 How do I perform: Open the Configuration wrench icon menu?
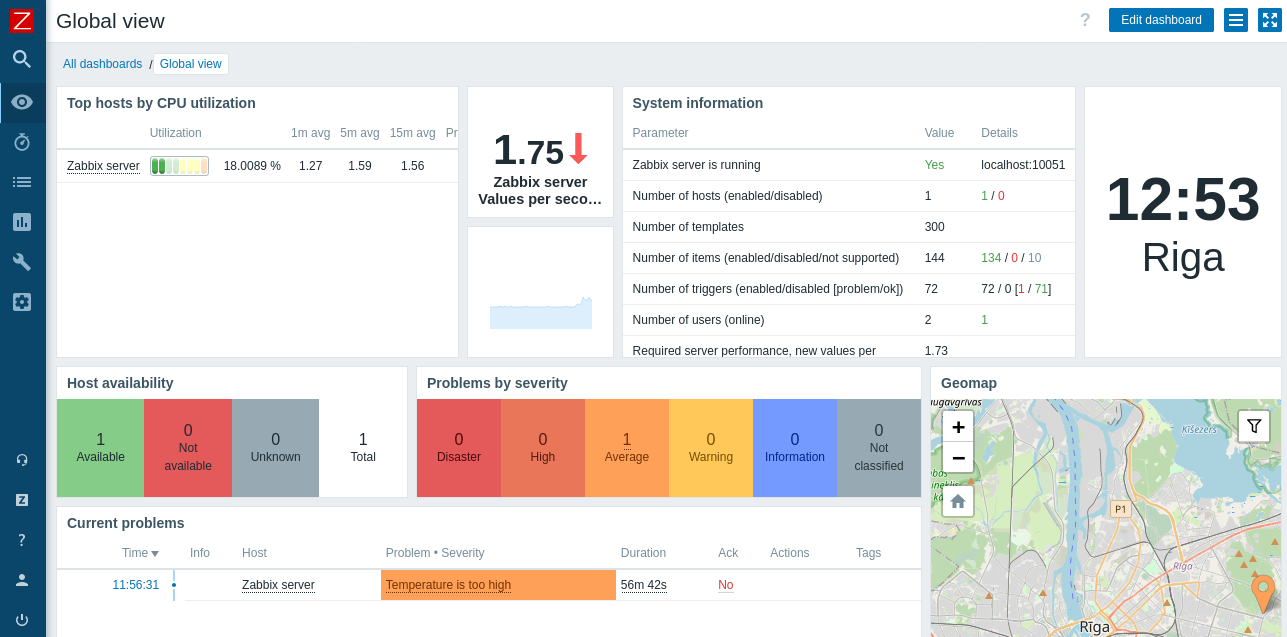[x=22, y=262]
